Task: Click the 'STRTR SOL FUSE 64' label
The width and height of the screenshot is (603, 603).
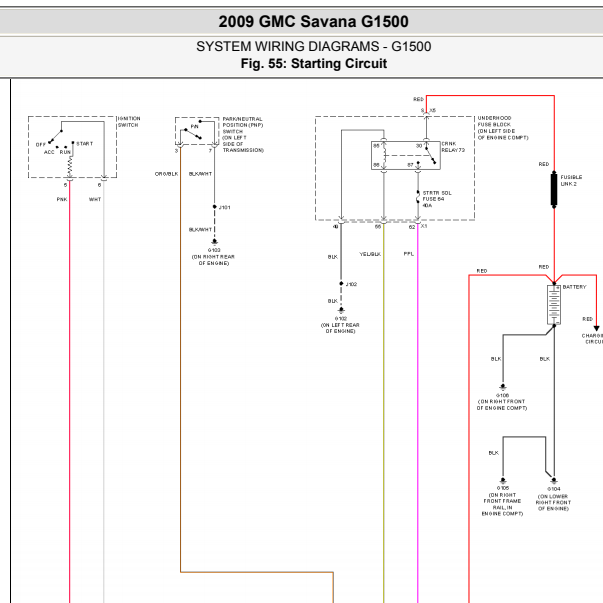Action: [437, 196]
